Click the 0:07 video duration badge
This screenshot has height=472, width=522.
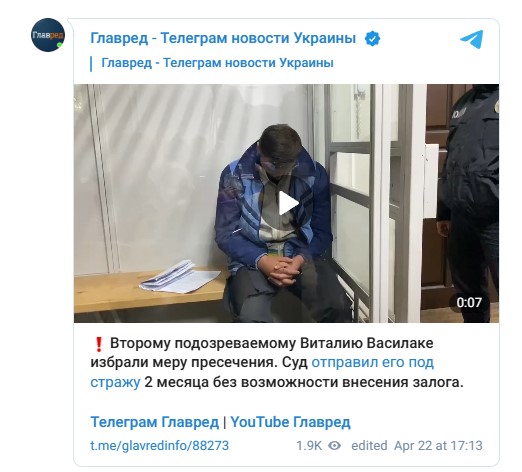[x=469, y=303]
